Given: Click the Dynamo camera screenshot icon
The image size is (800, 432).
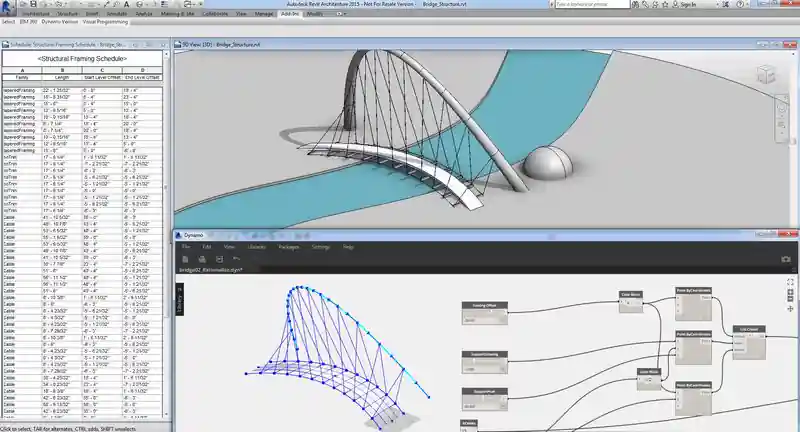Looking at the screenshot, I should (x=786, y=259).
